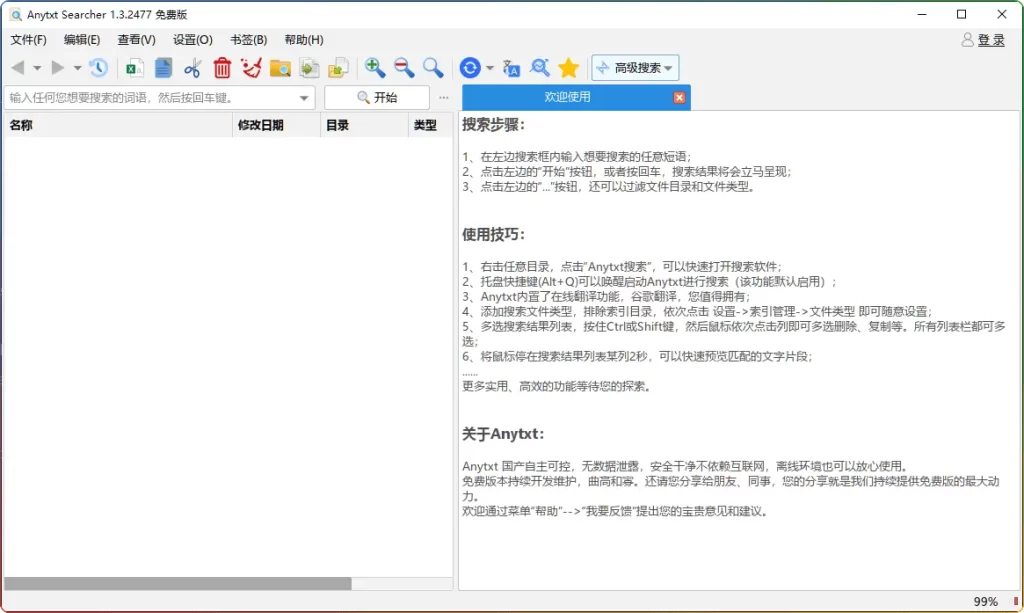Sort by the 修改日期 column header
This screenshot has height=613, width=1024.
(x=276, y=125)
